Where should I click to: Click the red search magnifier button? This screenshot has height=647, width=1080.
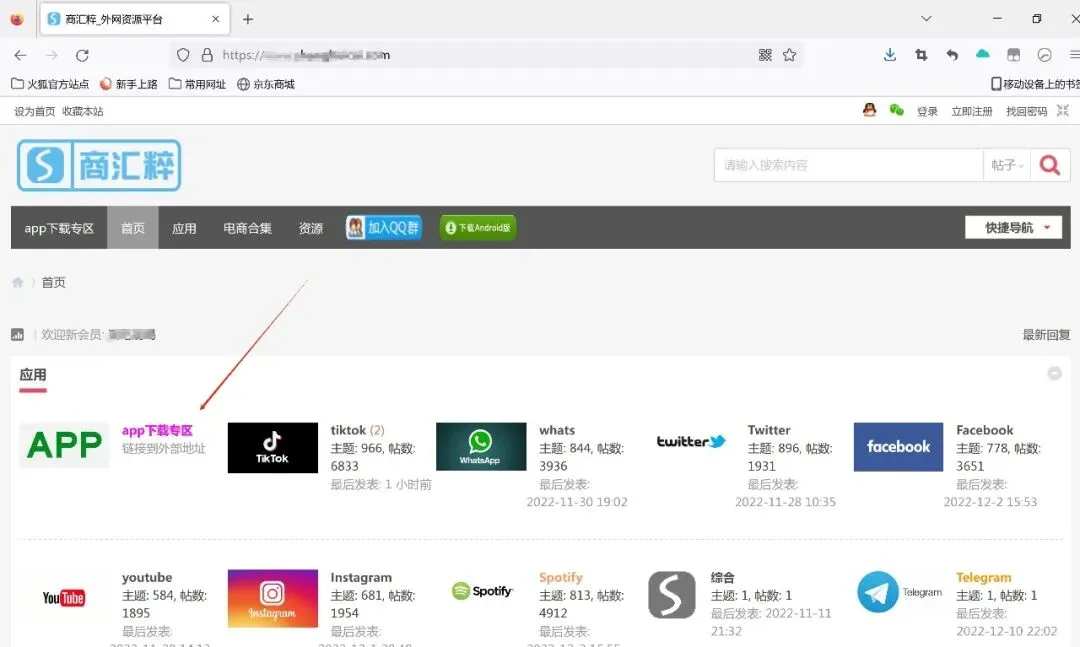click(x=1050, y=165)
